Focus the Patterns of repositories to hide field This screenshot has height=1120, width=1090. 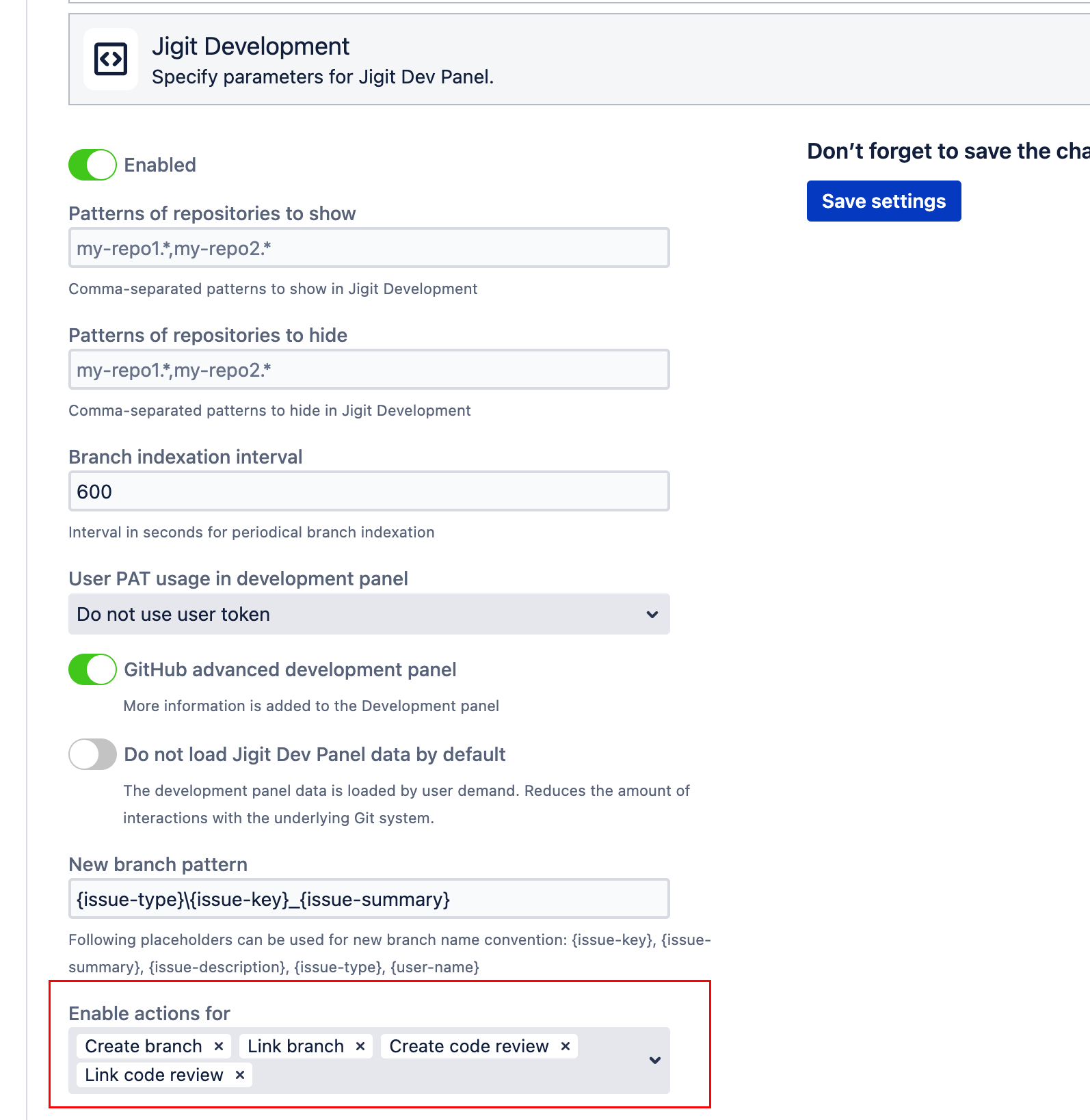pos(369,370)
